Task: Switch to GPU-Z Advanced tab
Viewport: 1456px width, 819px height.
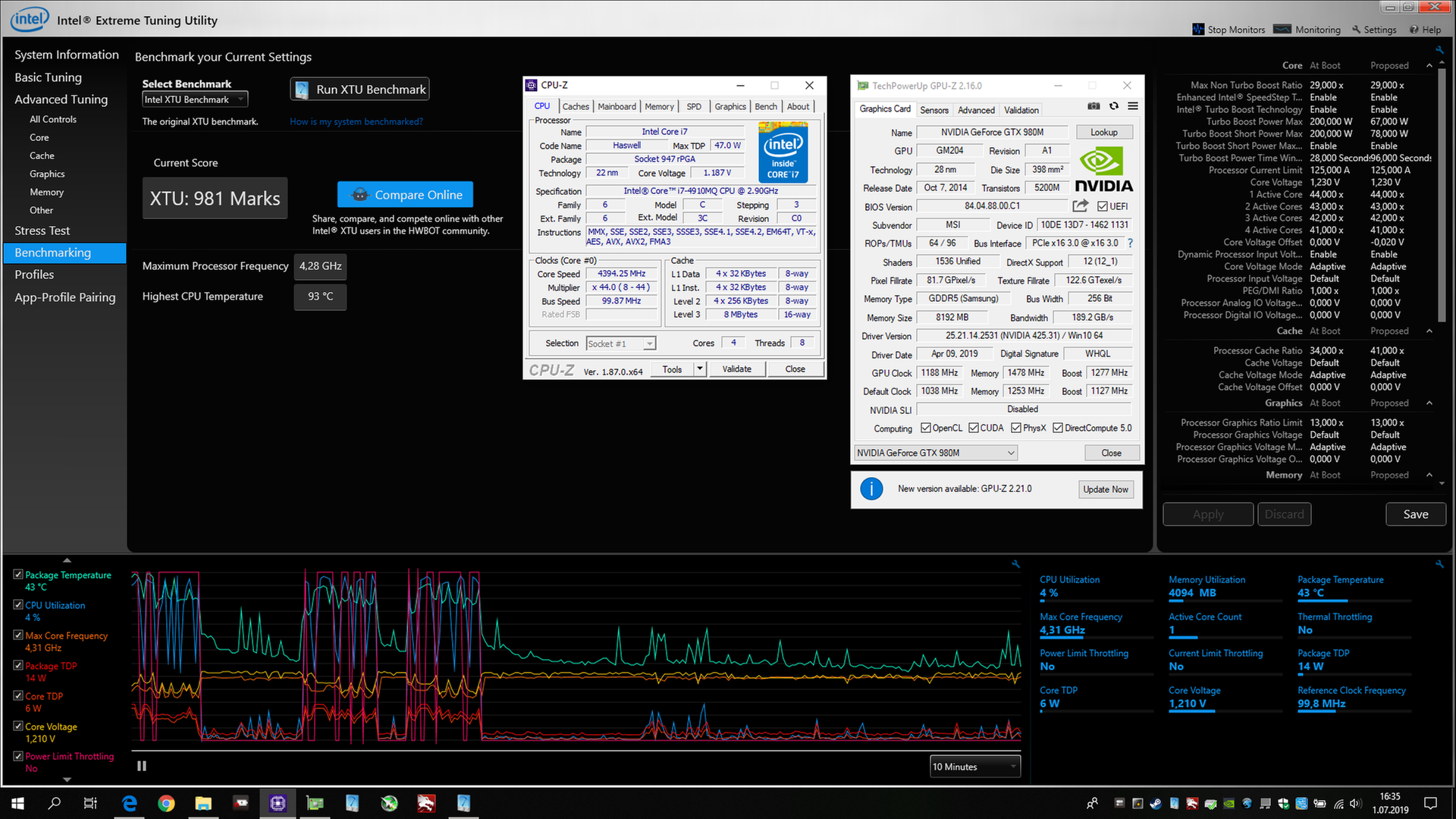Action: click(x=976, y=110)
